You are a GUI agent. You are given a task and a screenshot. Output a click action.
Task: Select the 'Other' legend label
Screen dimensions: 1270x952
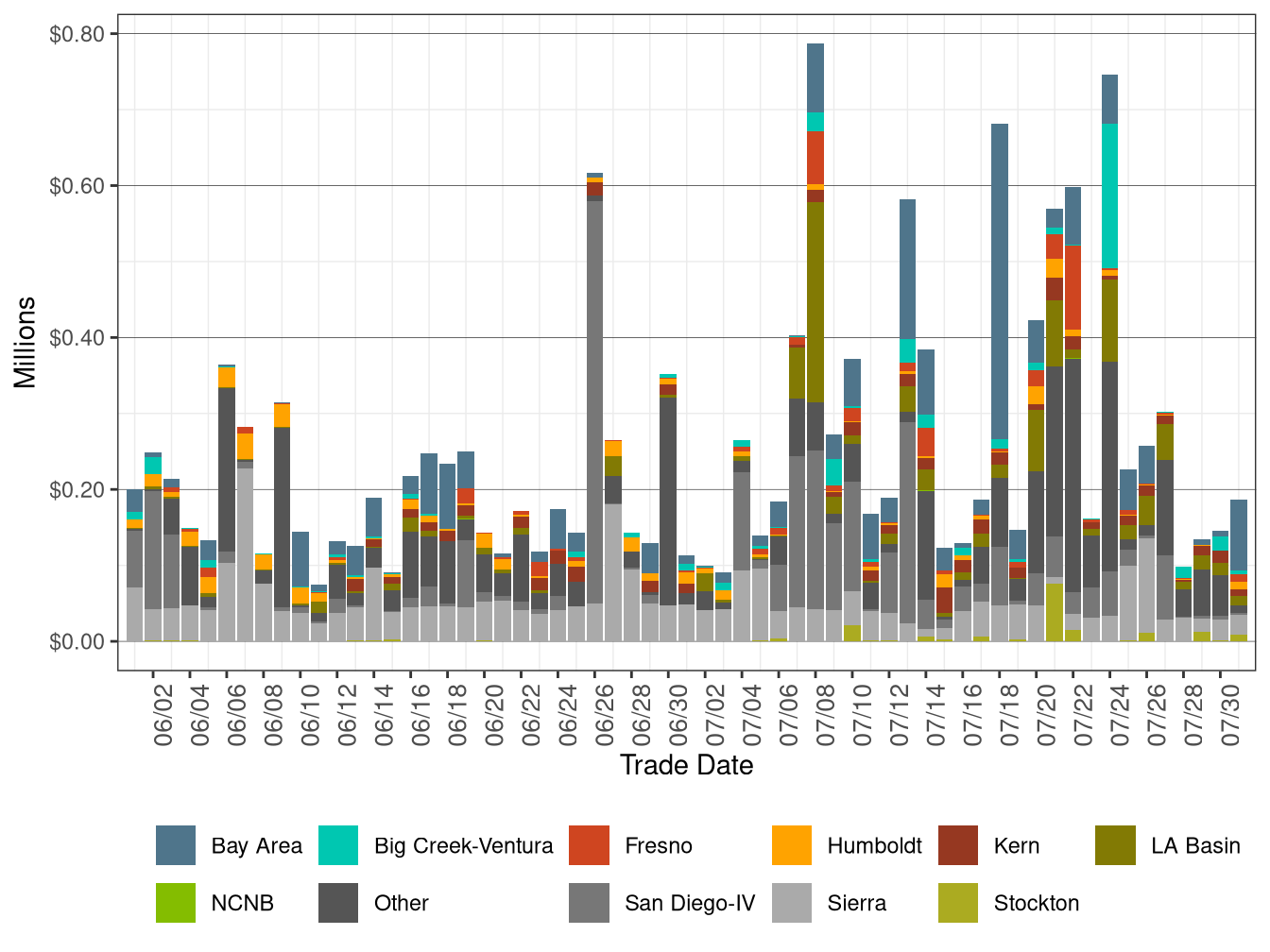click(402, 904)
